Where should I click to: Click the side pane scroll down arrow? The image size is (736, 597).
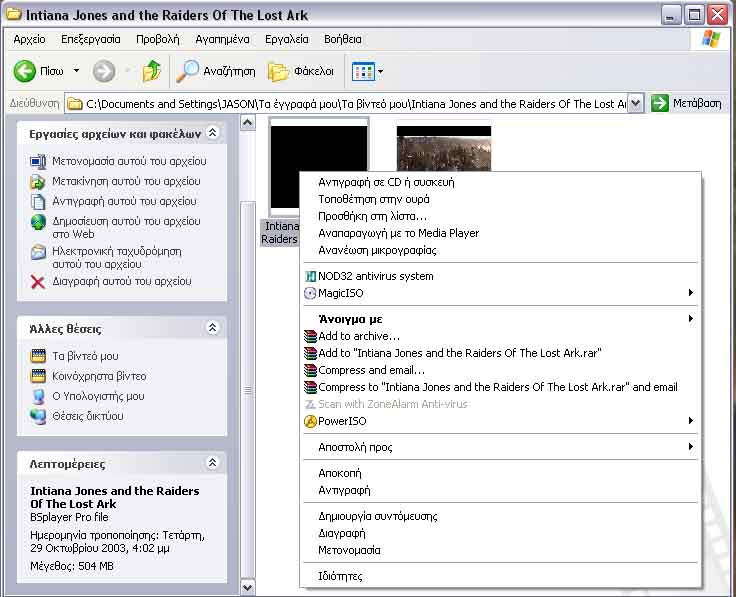click(247, 587)
